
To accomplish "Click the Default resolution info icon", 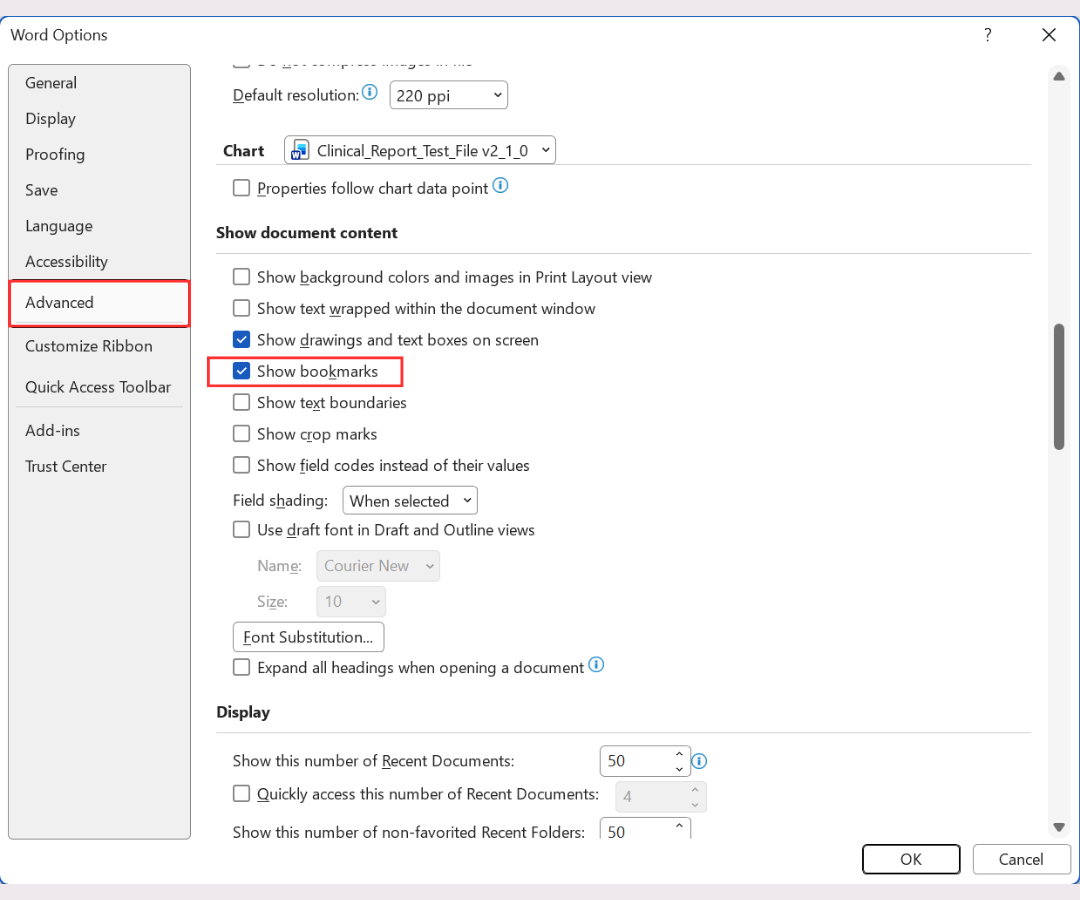I will (x=370, y=92).
